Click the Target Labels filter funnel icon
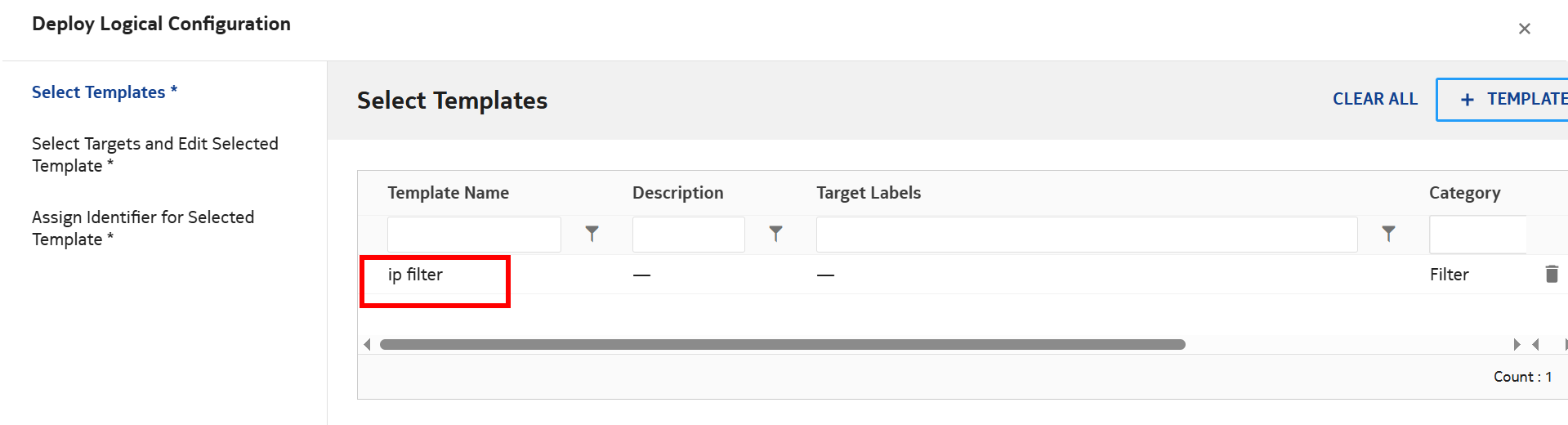 click(x=1388, y=235)
